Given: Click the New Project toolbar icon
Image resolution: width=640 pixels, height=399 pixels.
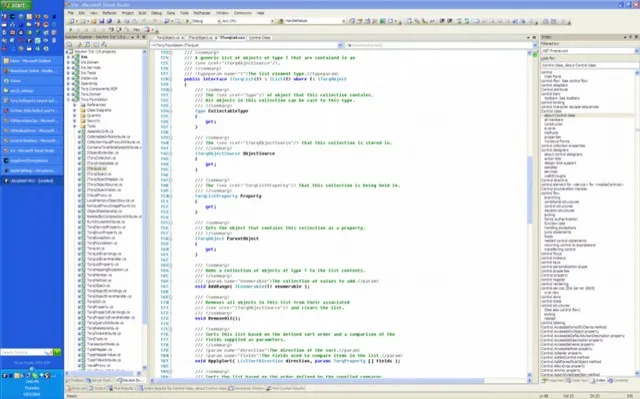Looking at the screenshot, I should tap(72, 21).
